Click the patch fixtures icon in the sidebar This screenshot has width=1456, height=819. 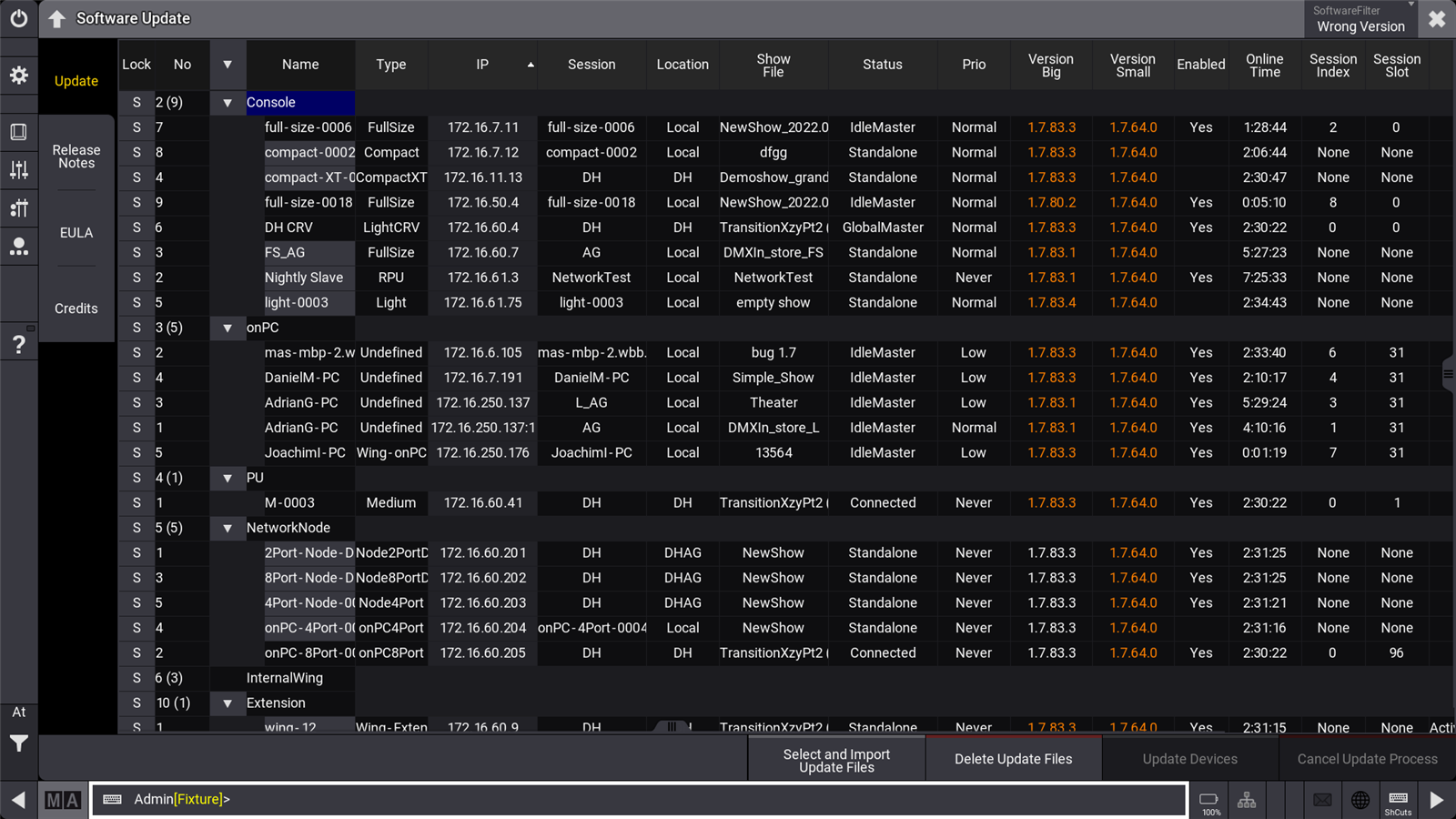point(18,208)
